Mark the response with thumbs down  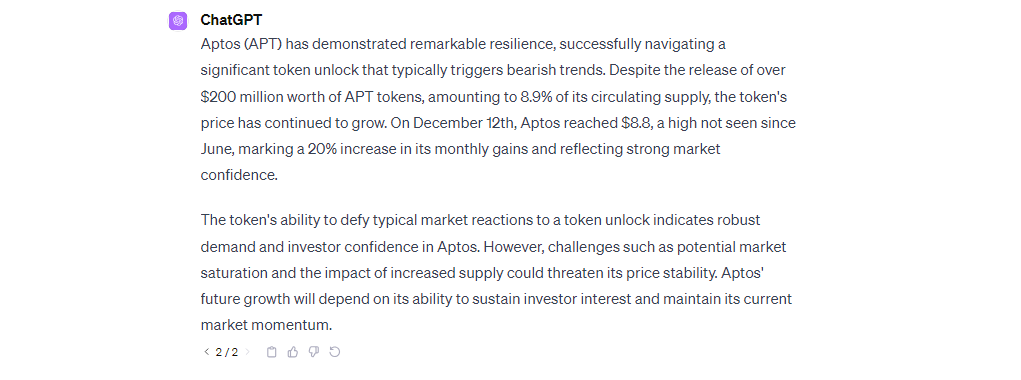[313, 352]
